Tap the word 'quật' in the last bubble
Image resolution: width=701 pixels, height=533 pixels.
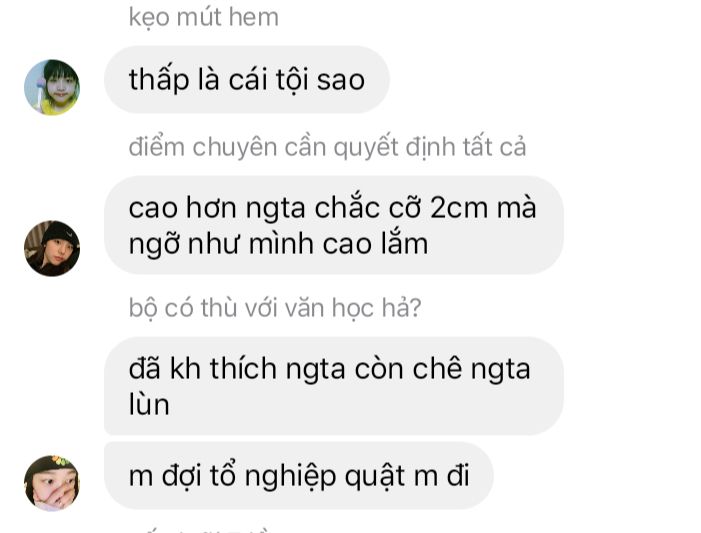pos(375,476)
